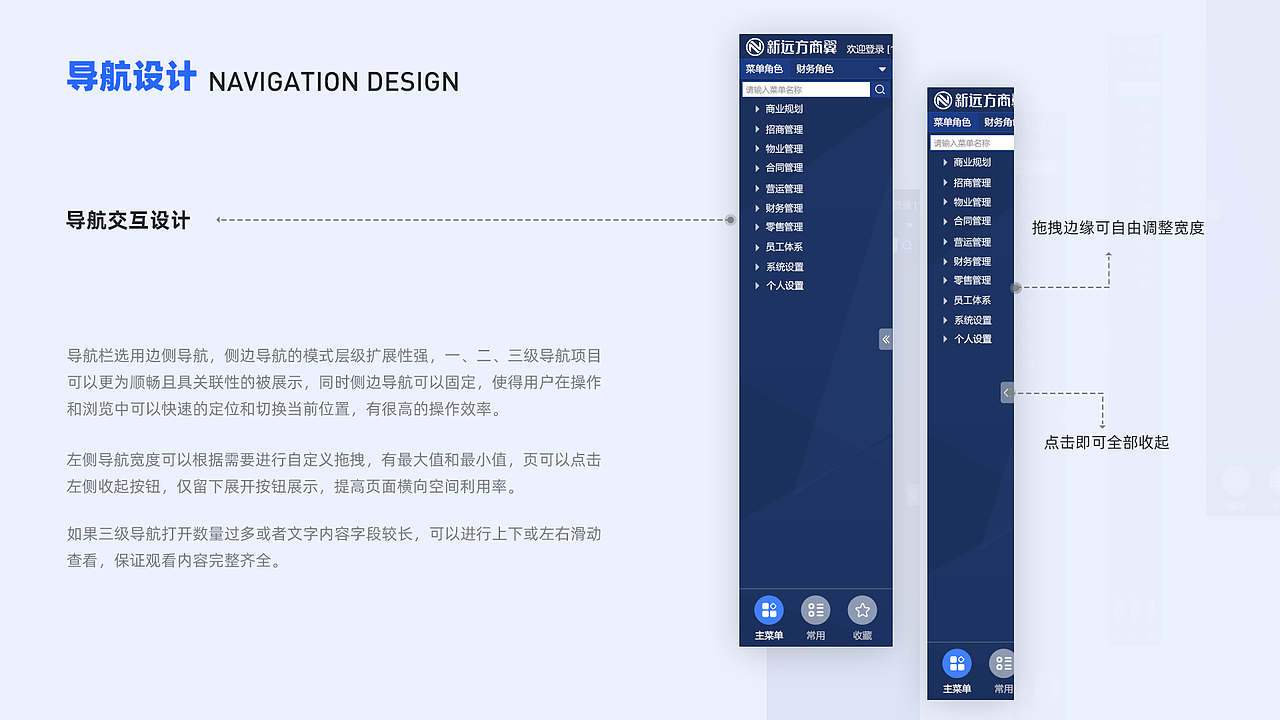Click the 常用 text label in the wide panel
Viewport: 1280px width, 720px height.
[x=816, y=636]
